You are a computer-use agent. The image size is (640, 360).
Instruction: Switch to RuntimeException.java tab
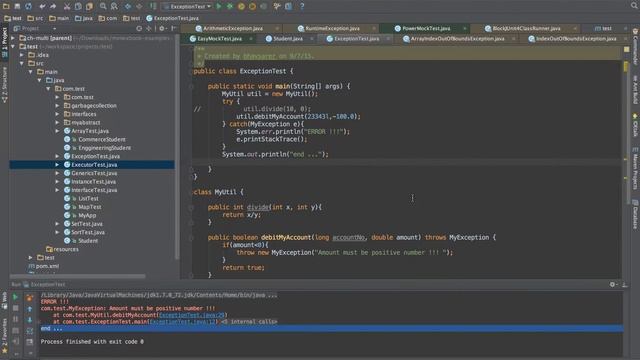(x=332, y=28)
